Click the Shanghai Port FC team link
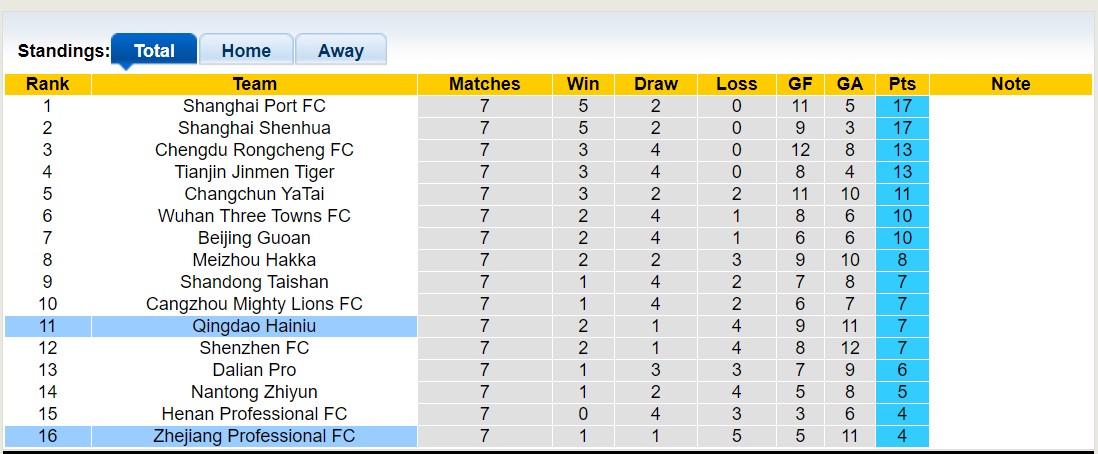This screenshot has height=454, width=1098. 254,106
